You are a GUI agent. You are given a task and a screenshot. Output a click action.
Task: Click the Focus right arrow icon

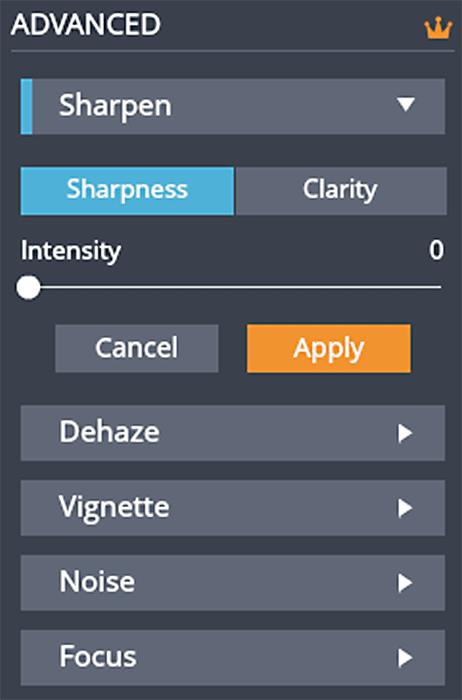coord(405,658)
